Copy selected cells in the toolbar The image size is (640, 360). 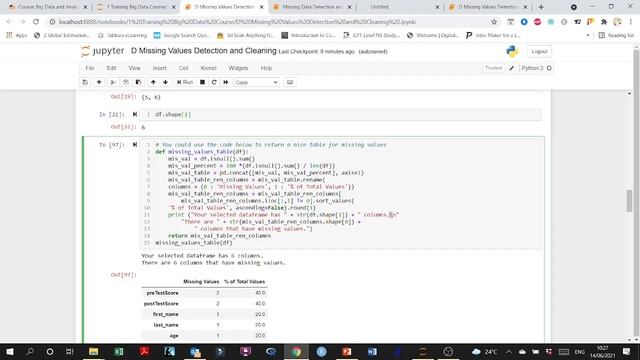126,82
